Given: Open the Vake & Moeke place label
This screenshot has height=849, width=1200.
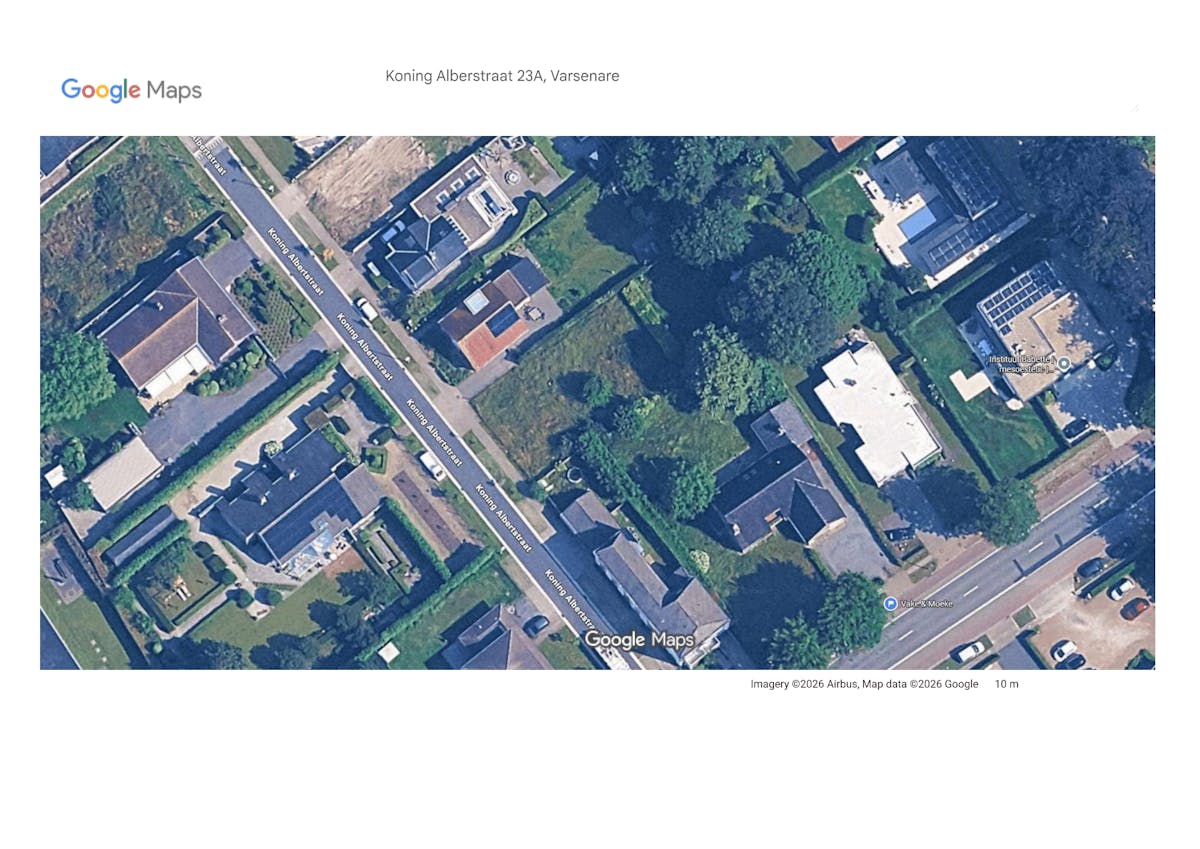Looking at the screenshot, I should tap(927, 604).
